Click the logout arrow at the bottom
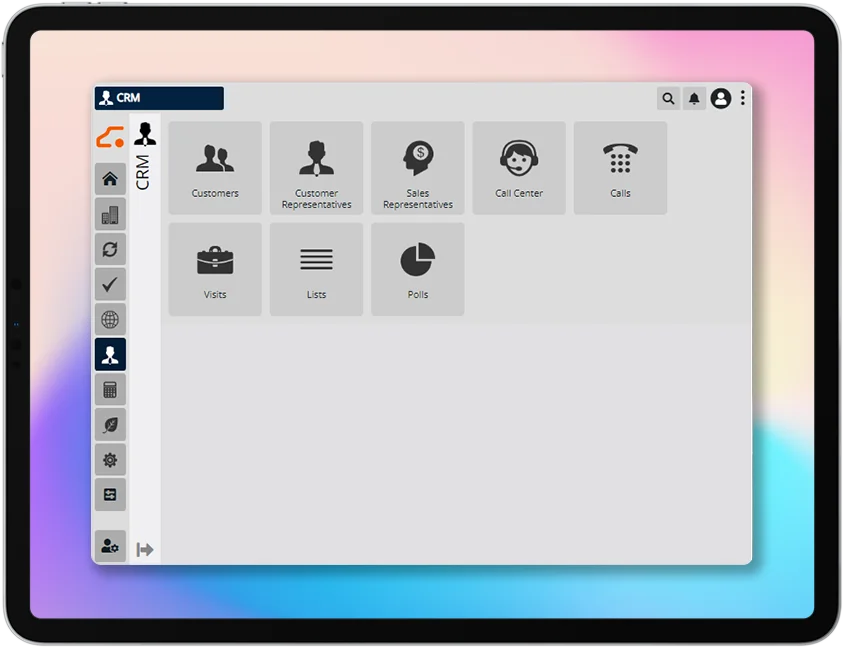Screen dimensions: 843x647 (145, 548)
